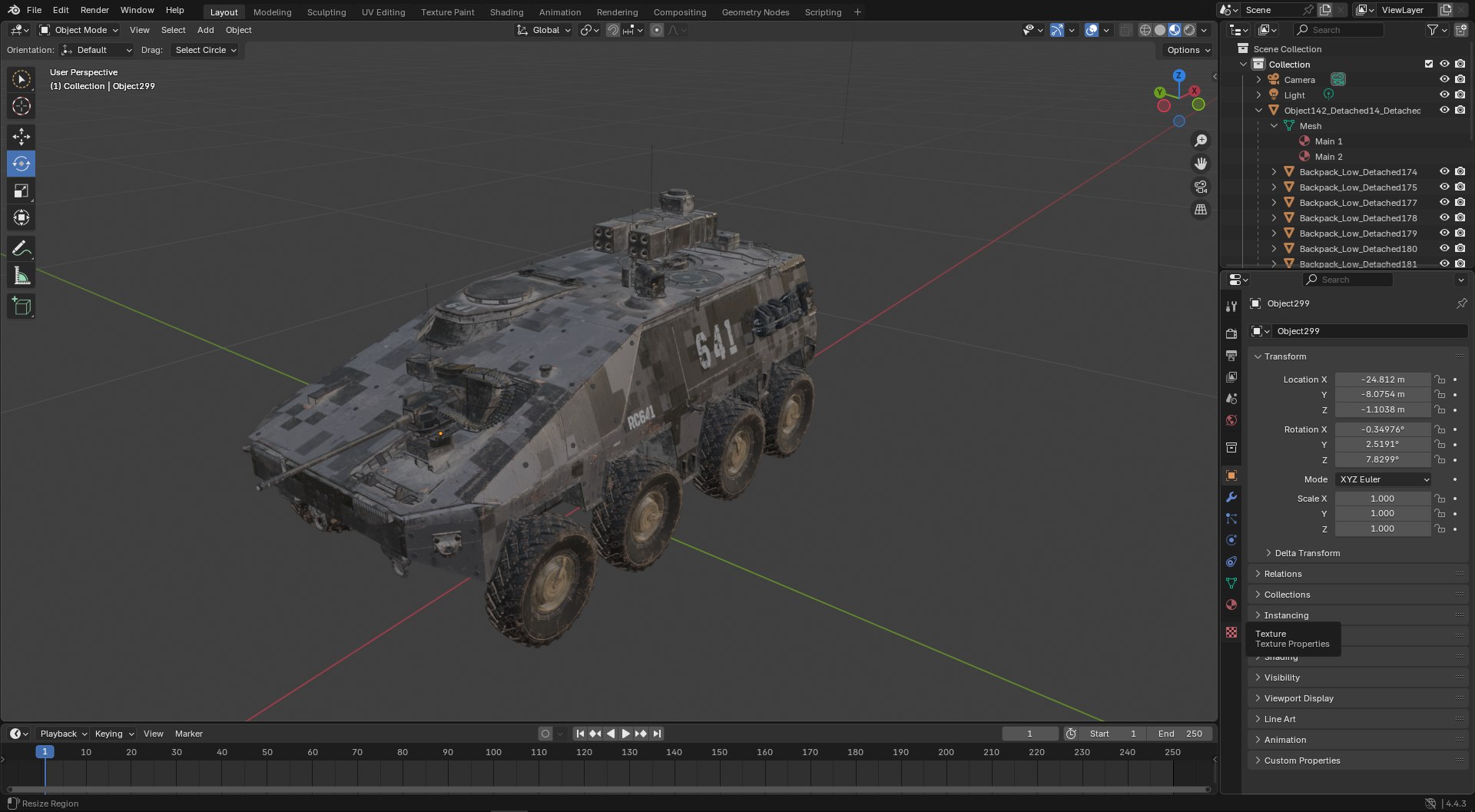Open the Select Circle drag dropdown
The height and width of the screenshot is (812, 1475).
point(205,50)
